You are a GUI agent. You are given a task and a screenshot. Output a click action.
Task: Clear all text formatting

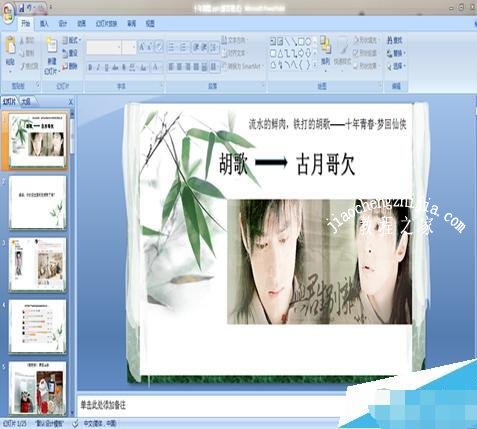(x=159, y=47)
